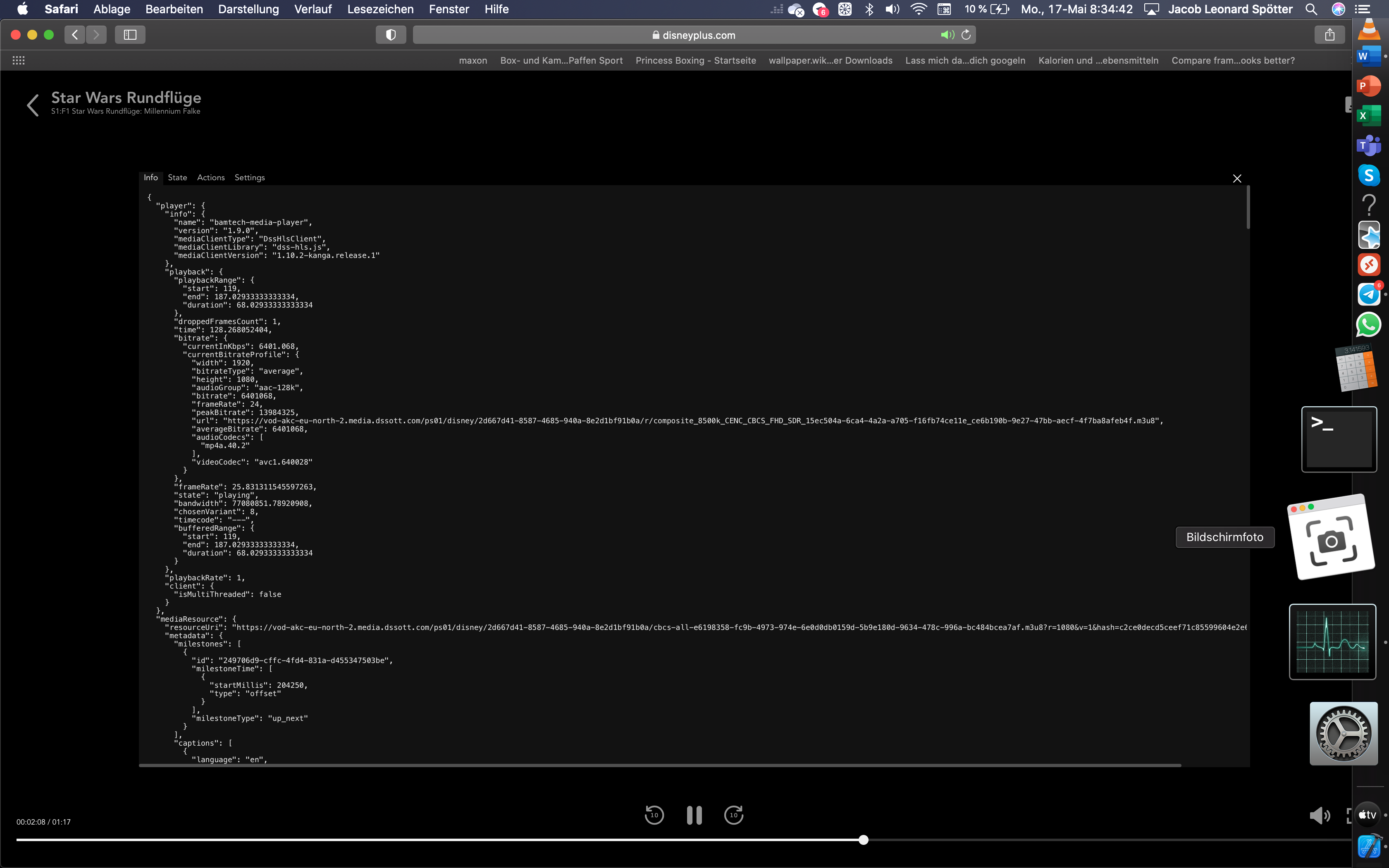Open the Actions tab

point(211,177)
